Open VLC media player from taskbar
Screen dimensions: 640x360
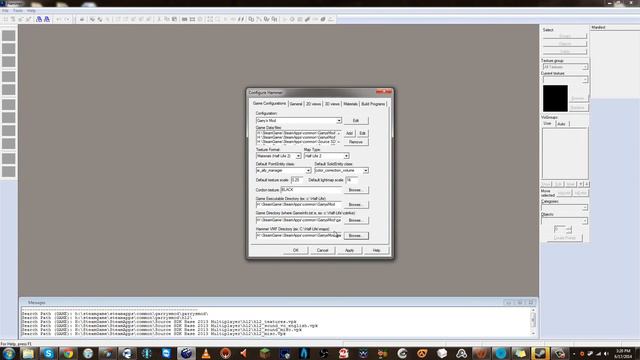coord(206,353)
